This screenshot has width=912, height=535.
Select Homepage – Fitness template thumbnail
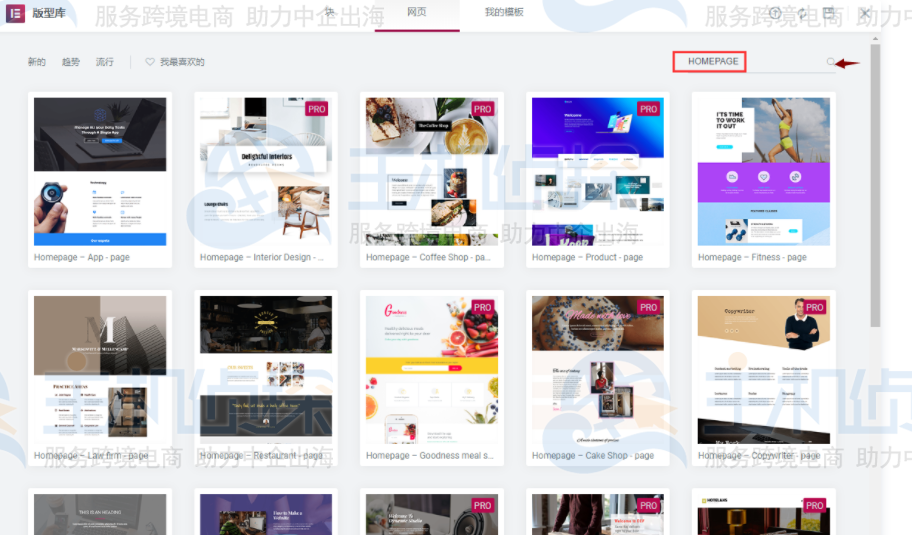[x=763, y=171]
